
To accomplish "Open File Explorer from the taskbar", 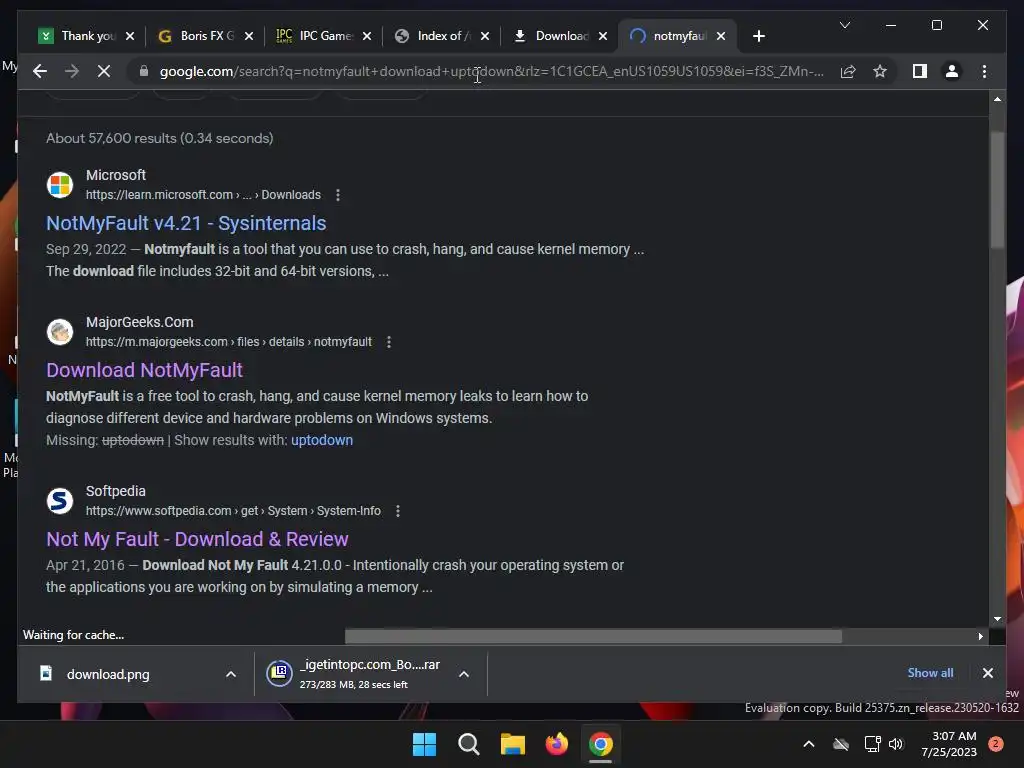I will point(513,744).
